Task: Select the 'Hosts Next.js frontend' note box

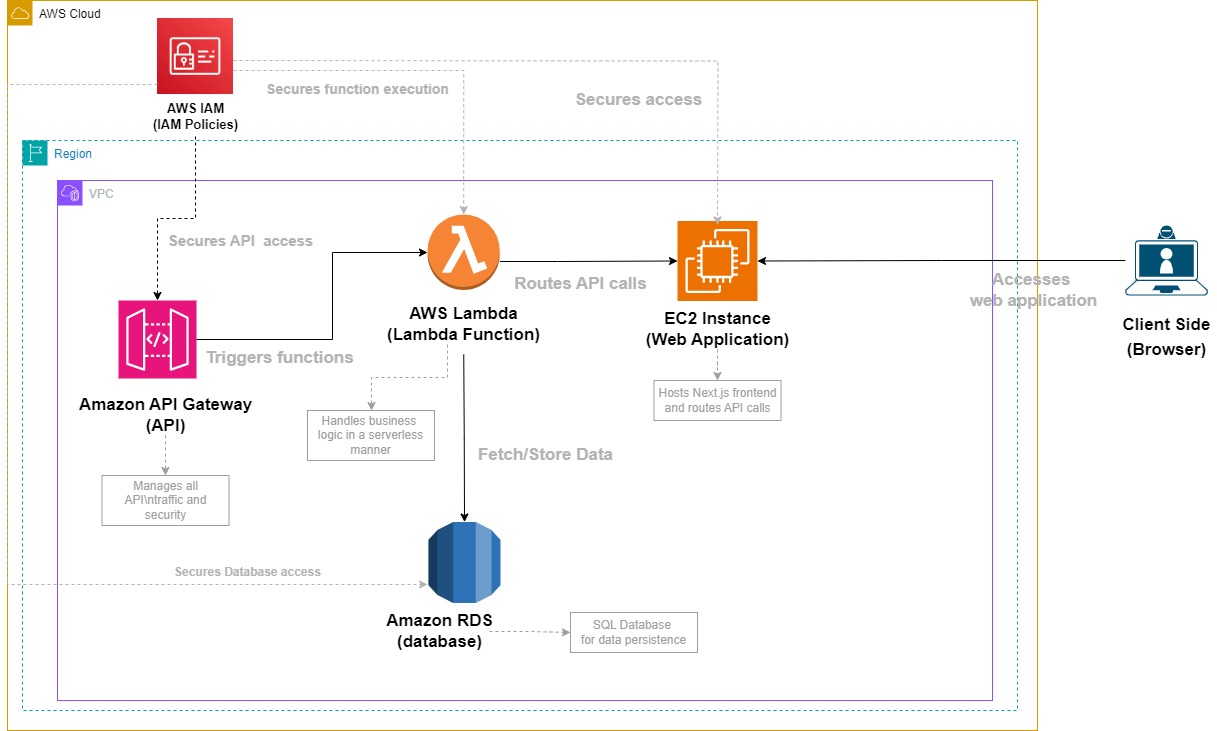Action: pos(716,399)
